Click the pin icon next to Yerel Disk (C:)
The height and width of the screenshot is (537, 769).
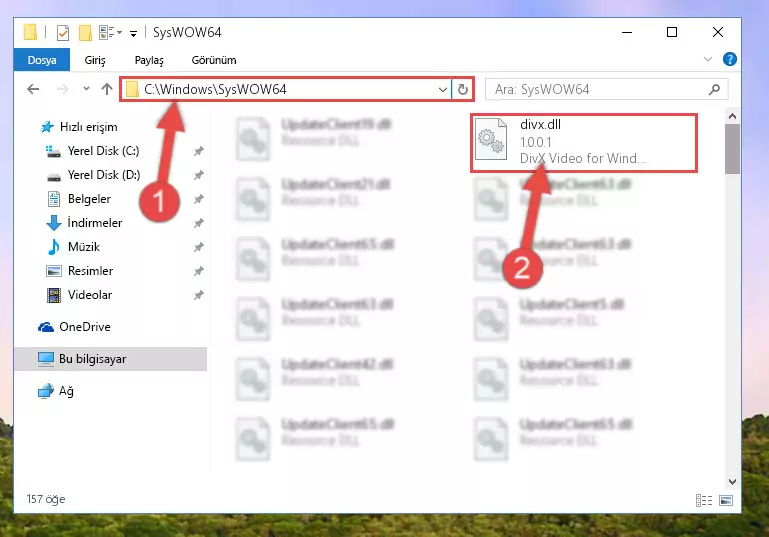[199, 151]
